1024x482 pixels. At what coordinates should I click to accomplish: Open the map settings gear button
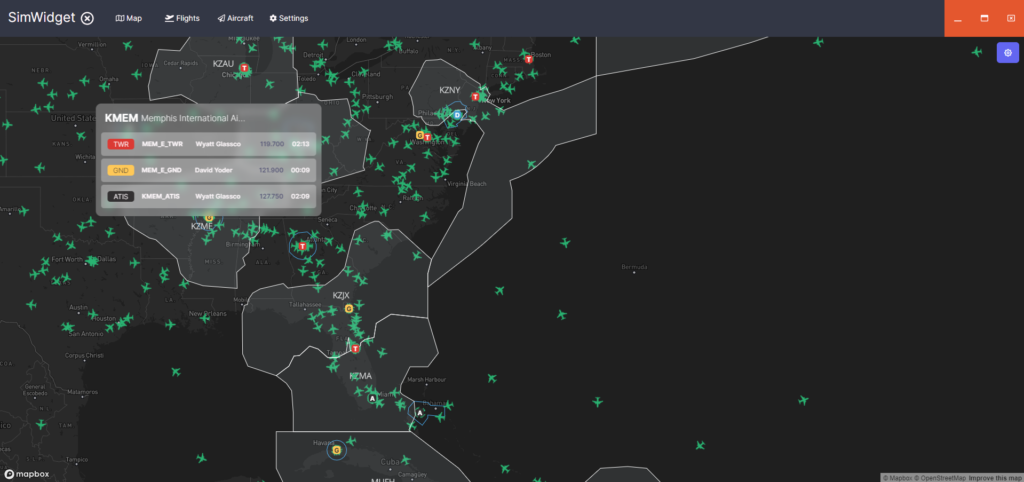point(1008,53)
